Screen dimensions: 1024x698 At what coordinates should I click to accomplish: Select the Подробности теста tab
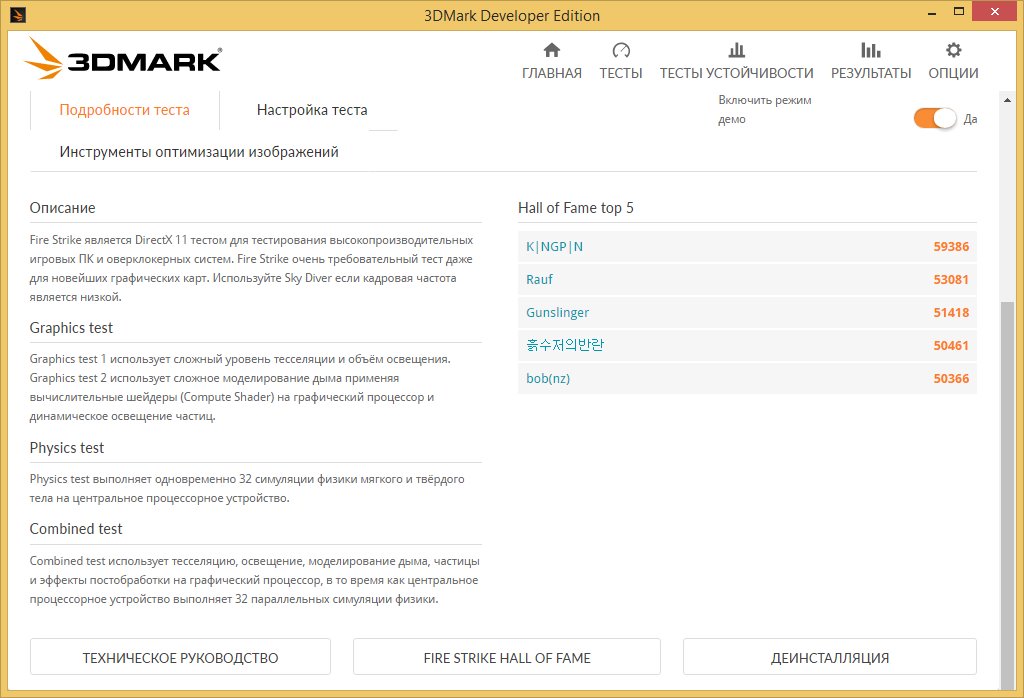tap(125, 110)
